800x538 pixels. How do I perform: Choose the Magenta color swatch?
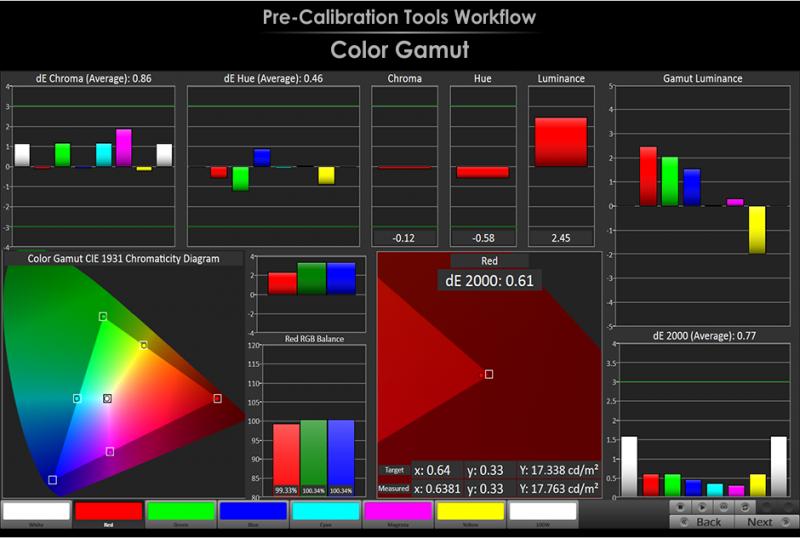click(x=398, y=513)
